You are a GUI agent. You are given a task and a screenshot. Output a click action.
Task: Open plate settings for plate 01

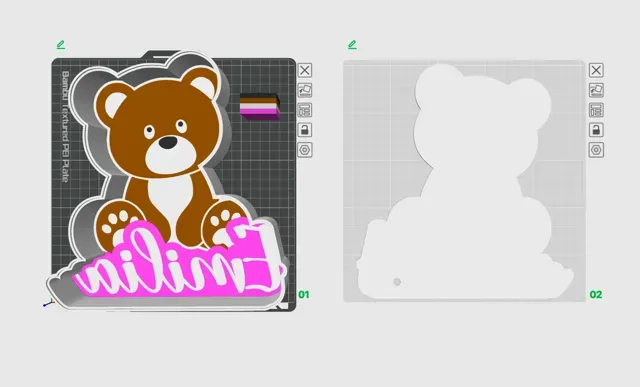[x=305, y=150]
